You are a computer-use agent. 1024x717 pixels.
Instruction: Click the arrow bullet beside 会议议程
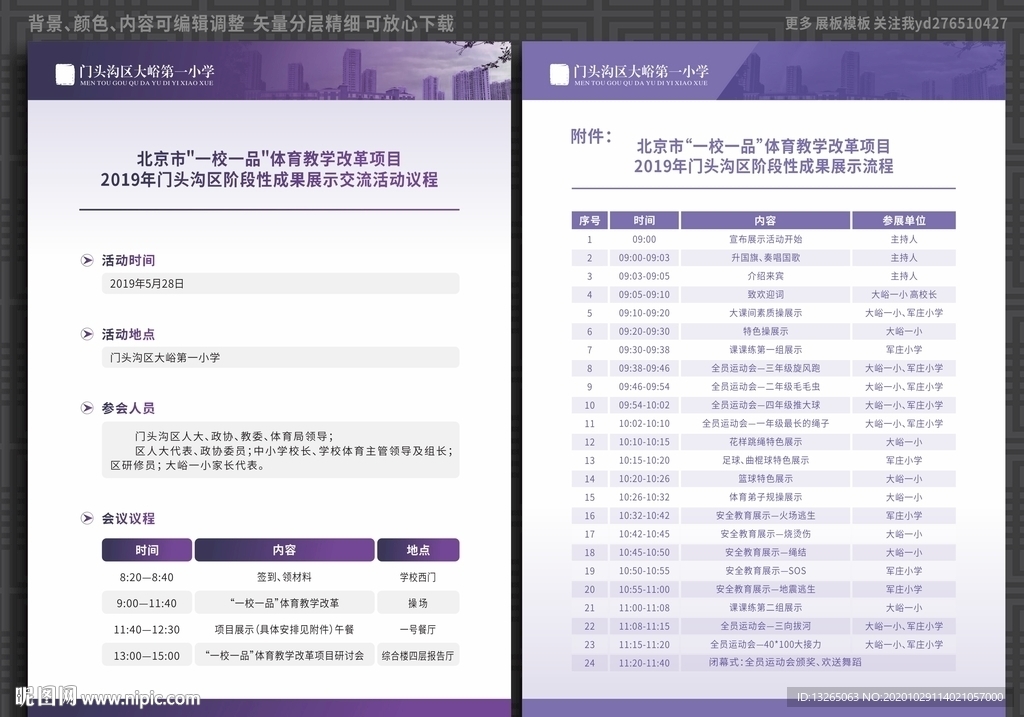click(x=88, y=518)
